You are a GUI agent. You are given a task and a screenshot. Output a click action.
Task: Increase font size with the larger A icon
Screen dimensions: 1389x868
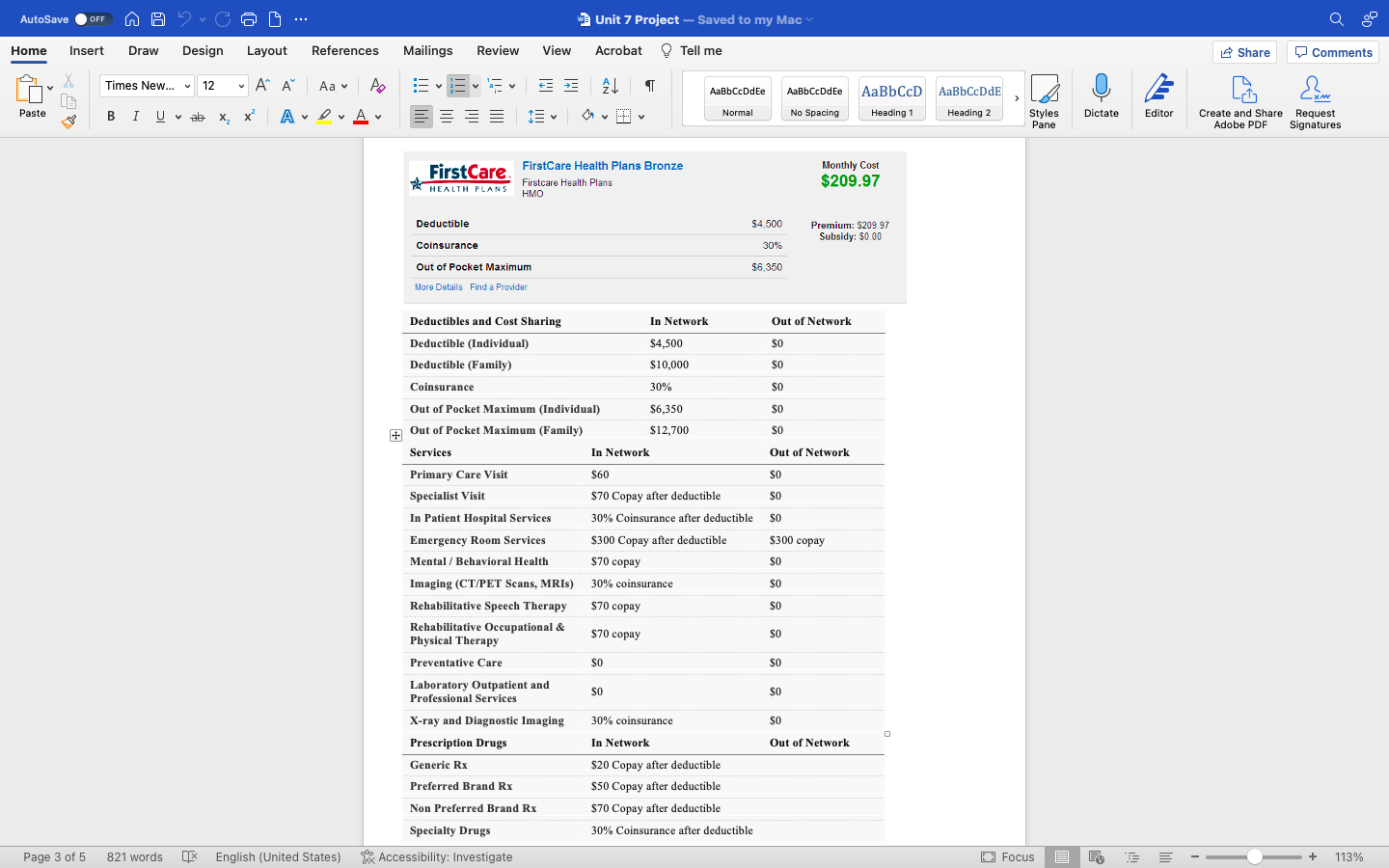pyautogui.click(x=262, y=86)
